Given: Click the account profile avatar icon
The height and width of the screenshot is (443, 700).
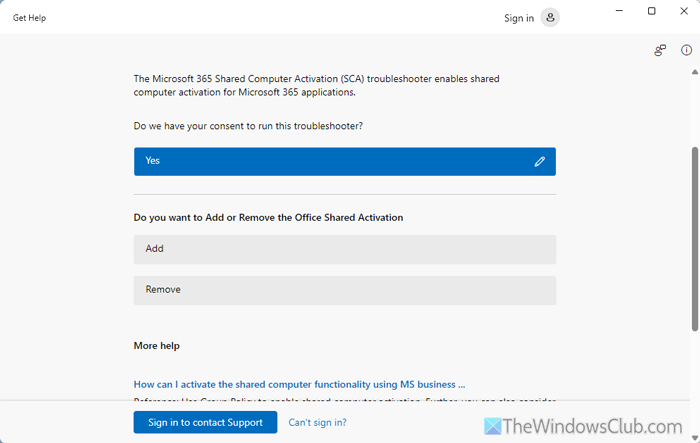Looking at the screenshot, I should [550, 17].
